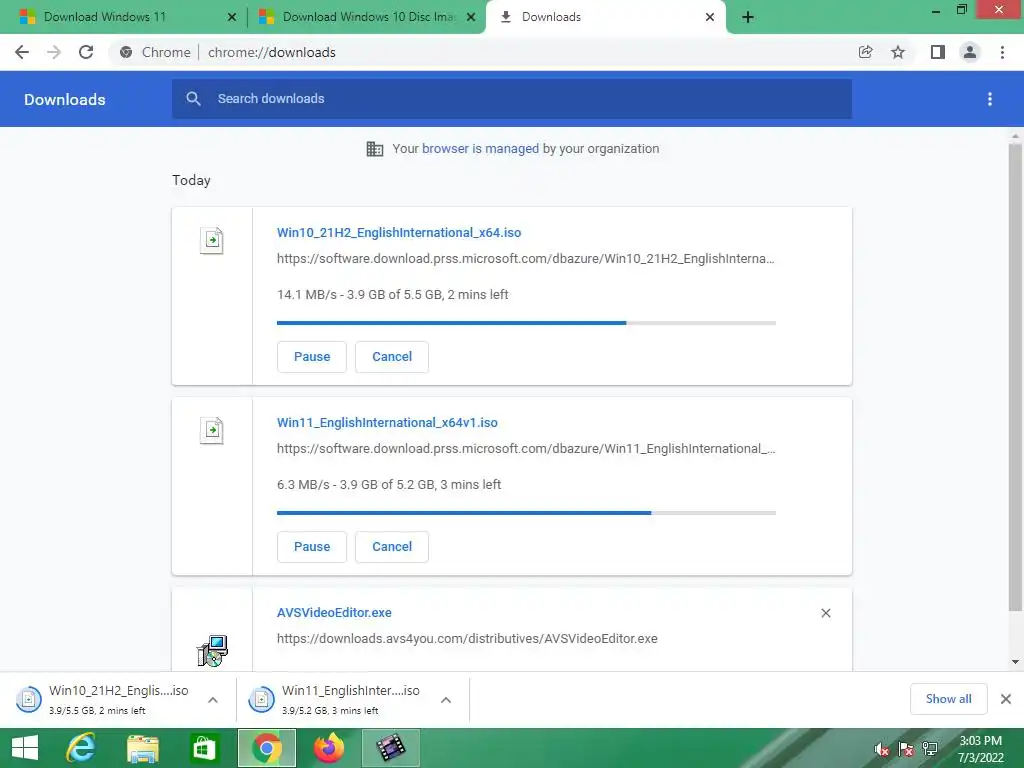The image size is (1024, 768).
Task: Cancel the Win10_21H2 ISO download
Action: click(x=392, y=357)
